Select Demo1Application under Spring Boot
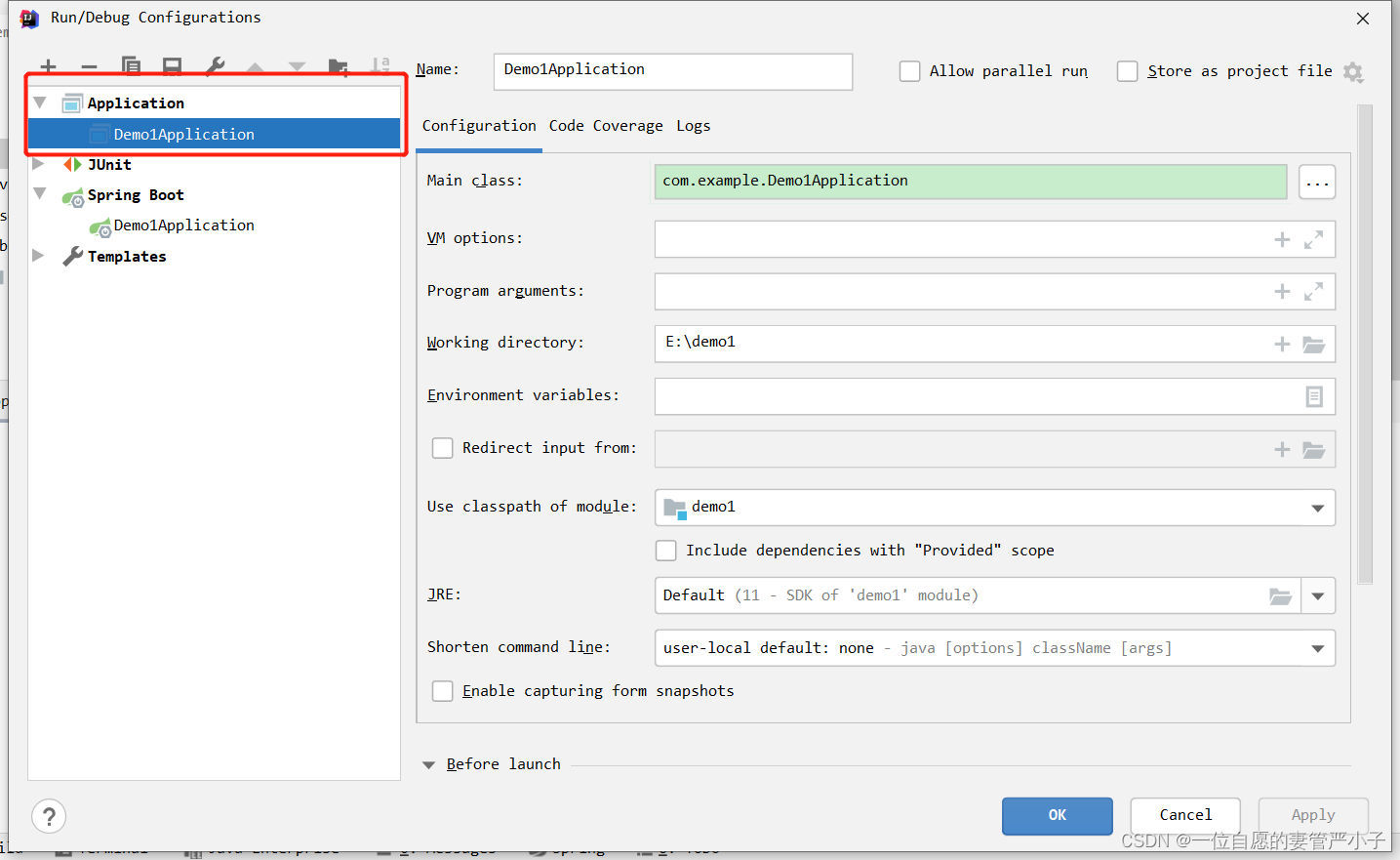This screenshot has width=1400, height=860. click(x=183, y=225)
